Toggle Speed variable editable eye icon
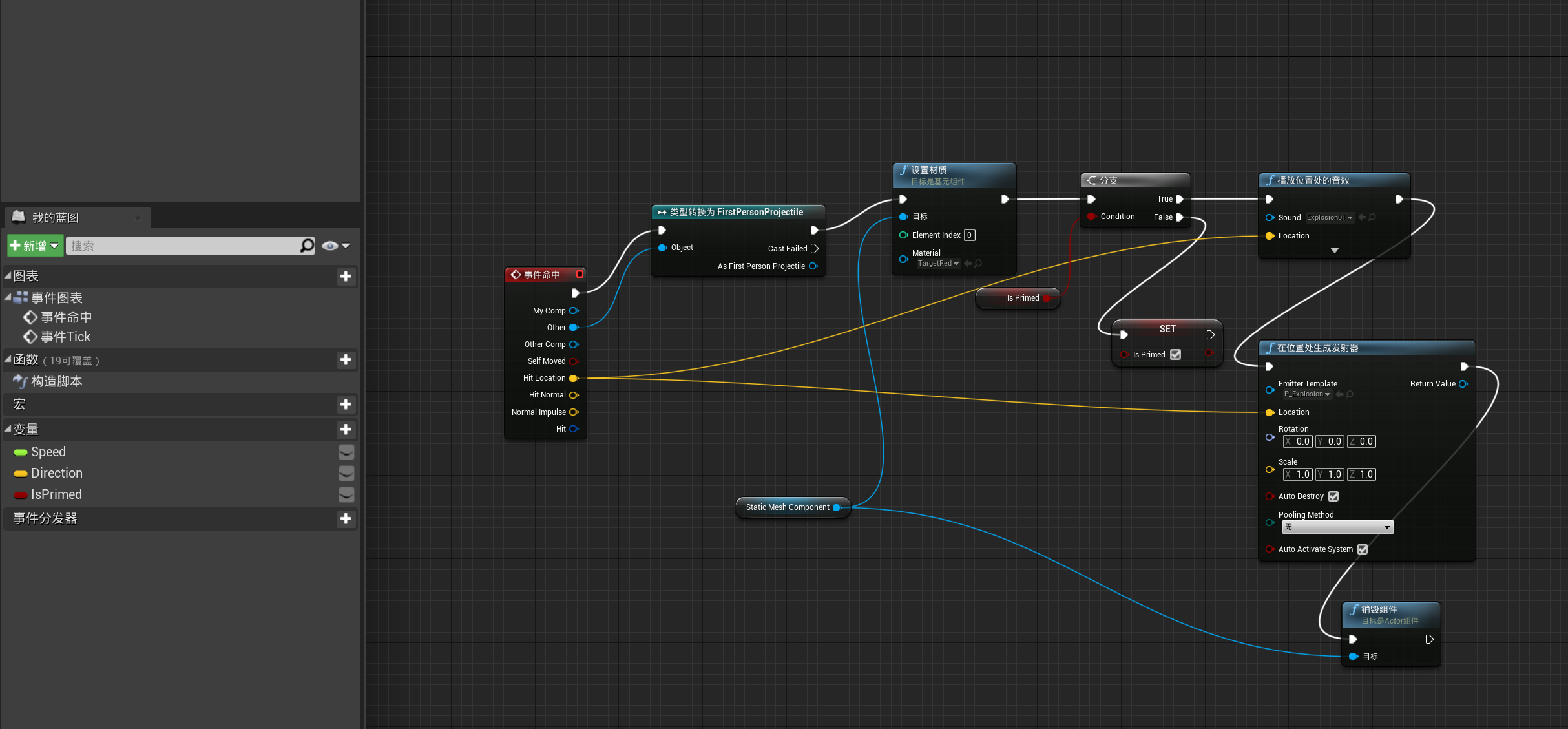The height and width of the screenshot is (729, 1568). tap(346, 452)
